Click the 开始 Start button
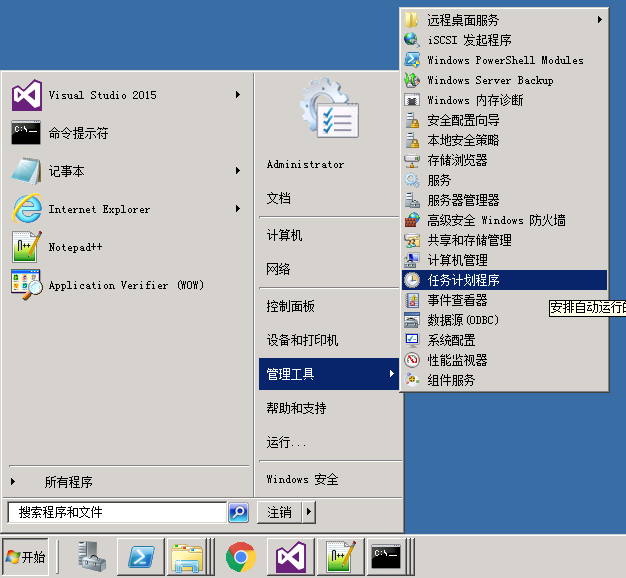This screenshot has height=578, width=626. point(25,556)
